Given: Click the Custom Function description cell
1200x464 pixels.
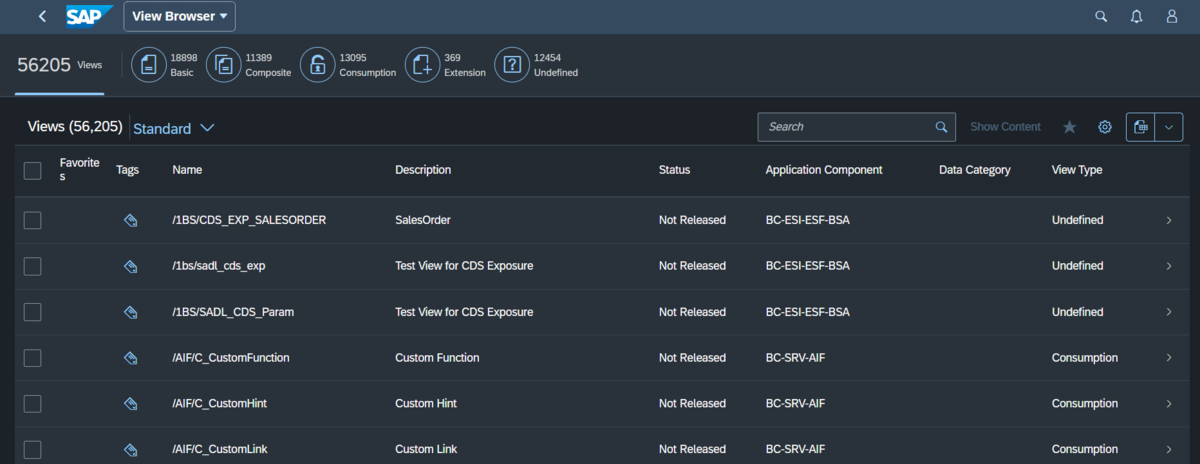Looking at the screenshot, I should pyautogui.click(x=437, y=358).
